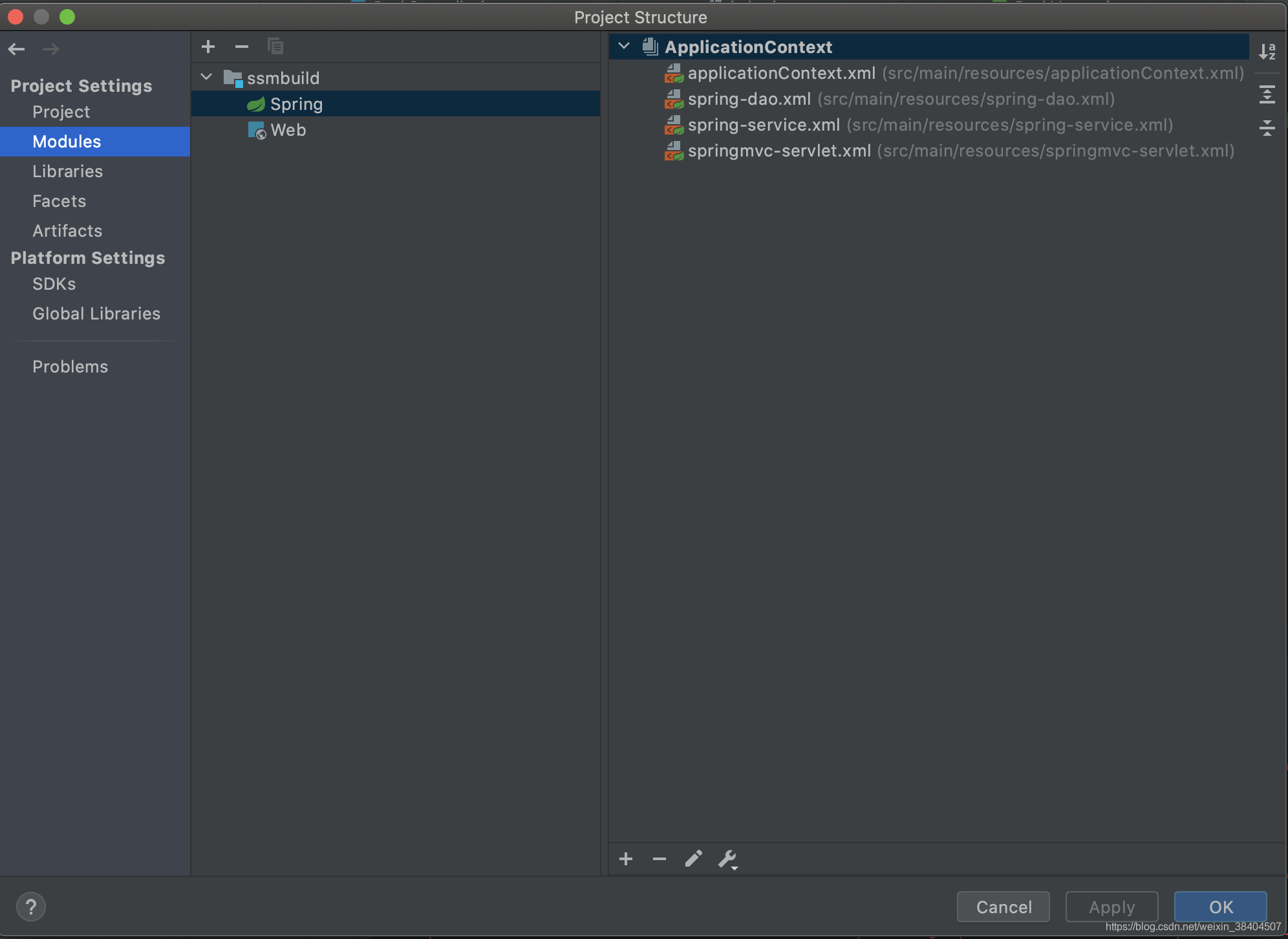Open the Artifacts settings page

(x=68, y=231)
